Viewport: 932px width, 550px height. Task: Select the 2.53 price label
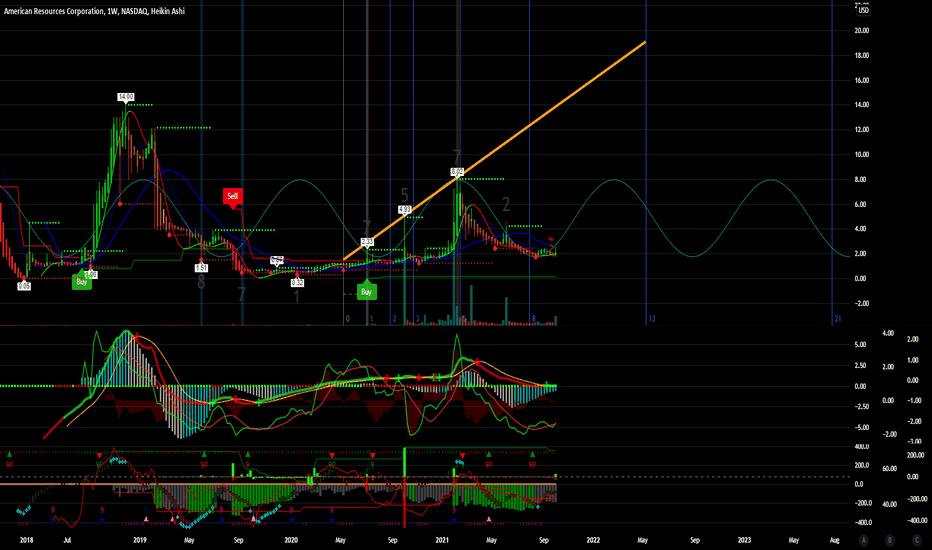tap(367, 242)
